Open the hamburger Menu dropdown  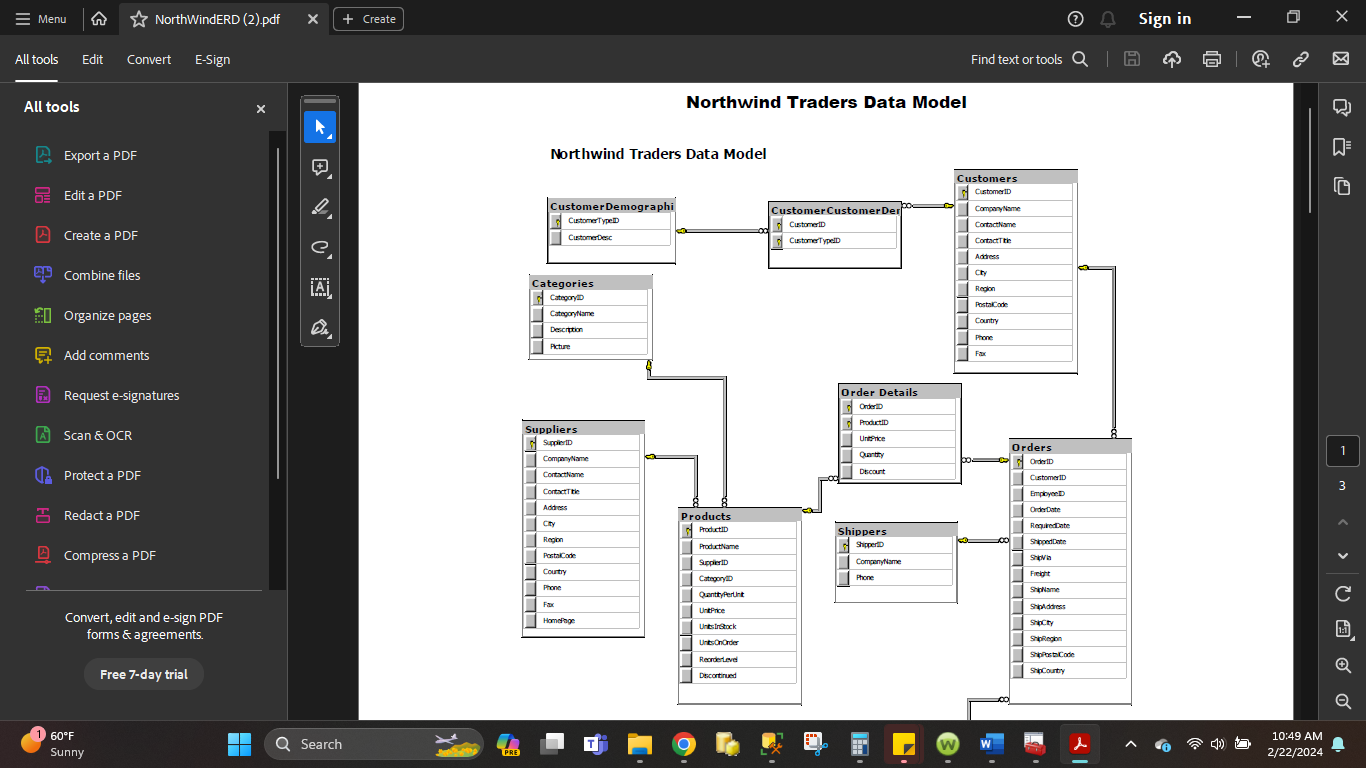(41, 19)
